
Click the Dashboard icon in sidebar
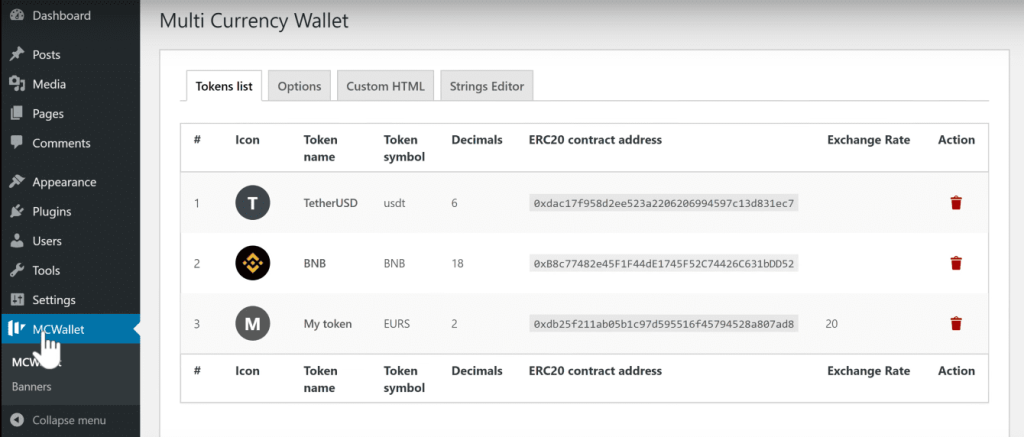[x=18, y=16]
